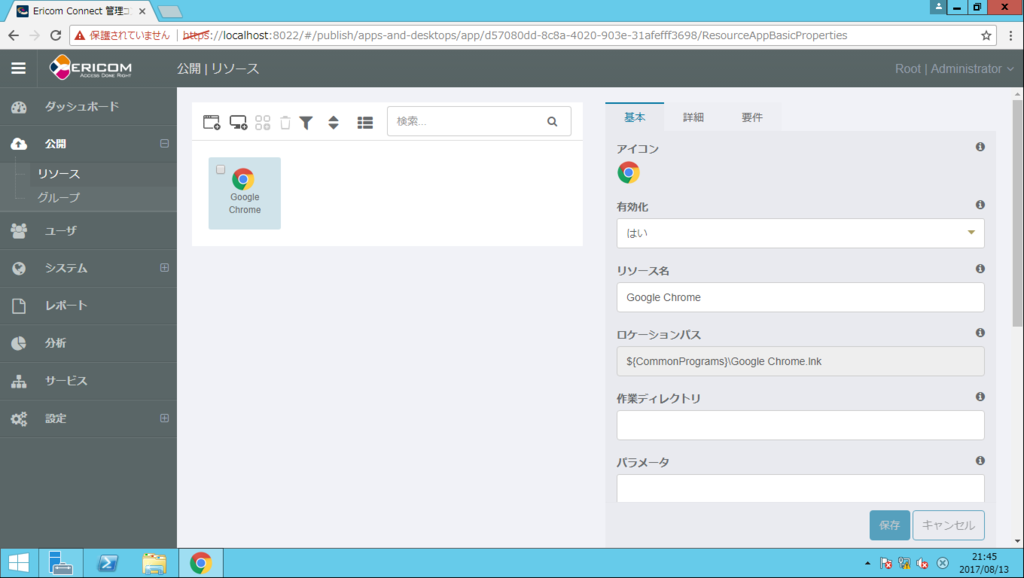Add a new application resource
Image resolution: width=1024 pixels, height=578 pixels.
212,122
